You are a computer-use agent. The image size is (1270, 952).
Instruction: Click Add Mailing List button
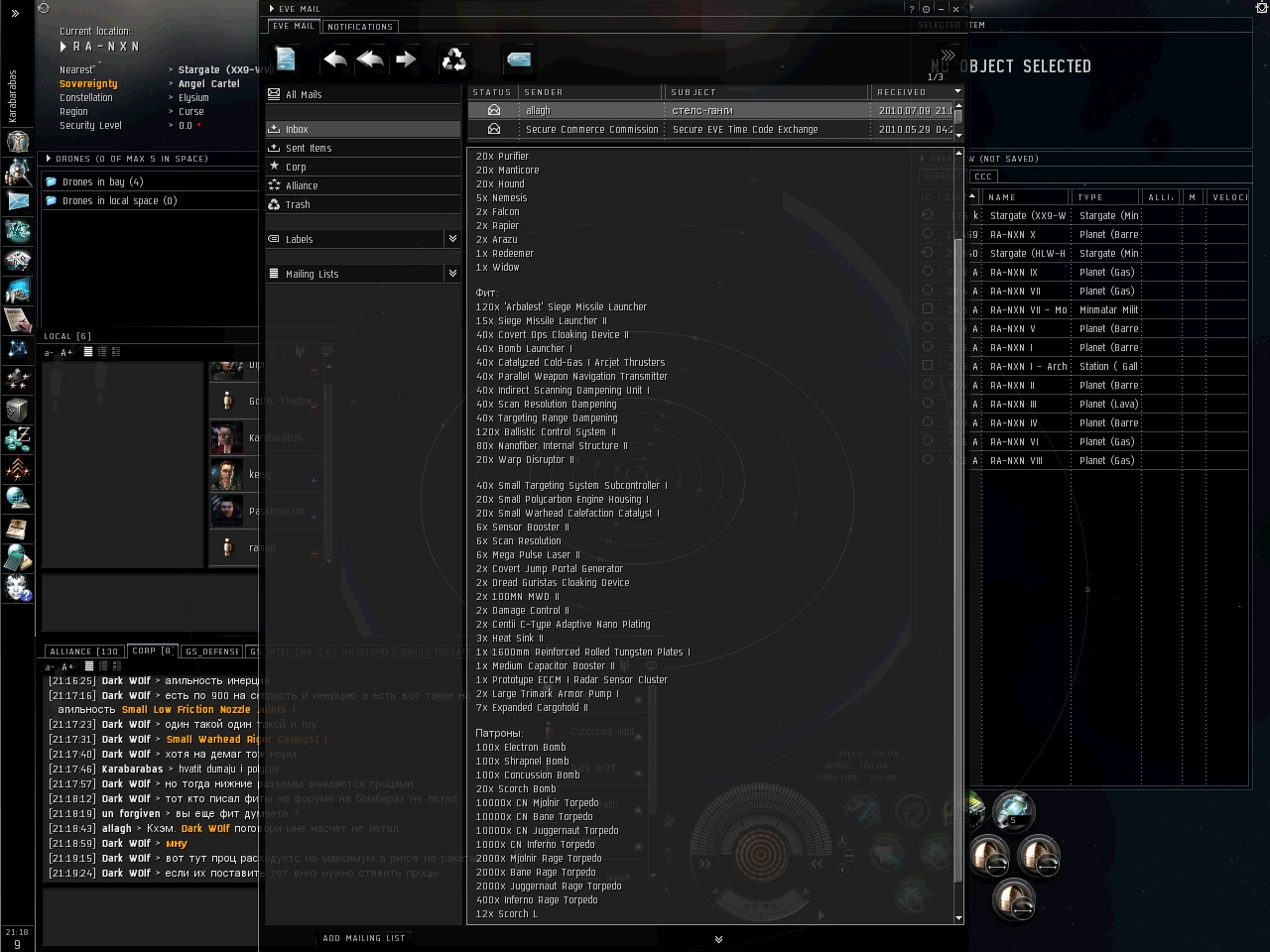tap(364, 938)
